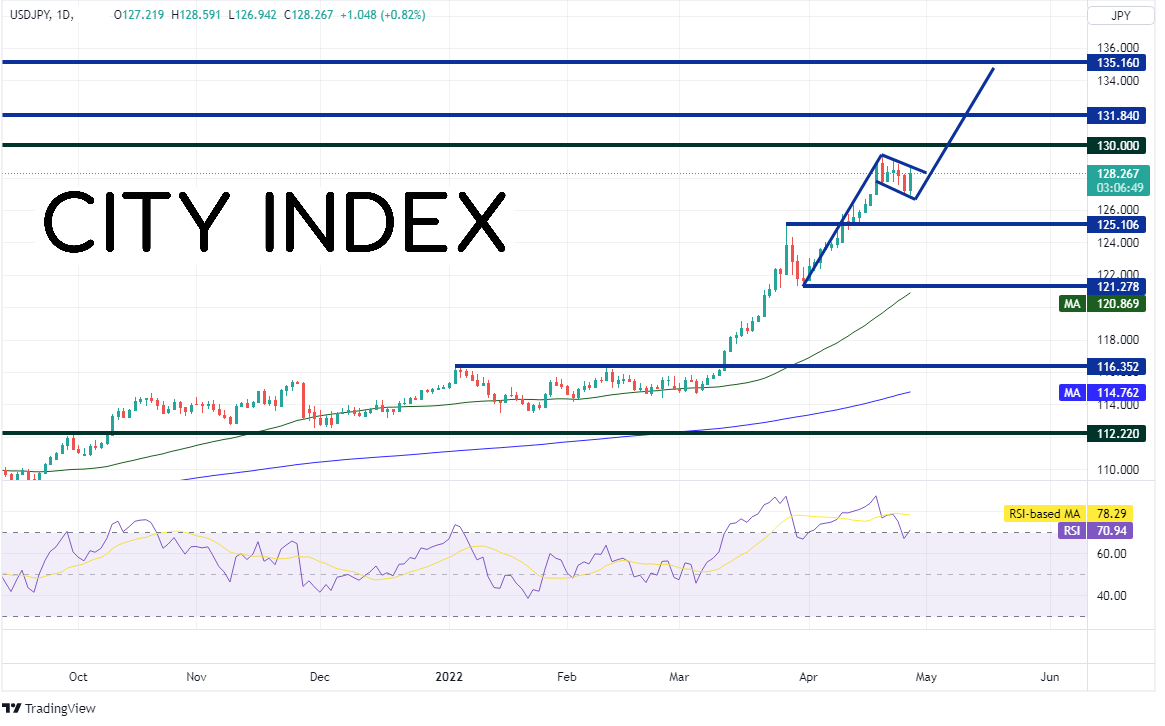Select the 125.106 support level tag

[1117, 224]
